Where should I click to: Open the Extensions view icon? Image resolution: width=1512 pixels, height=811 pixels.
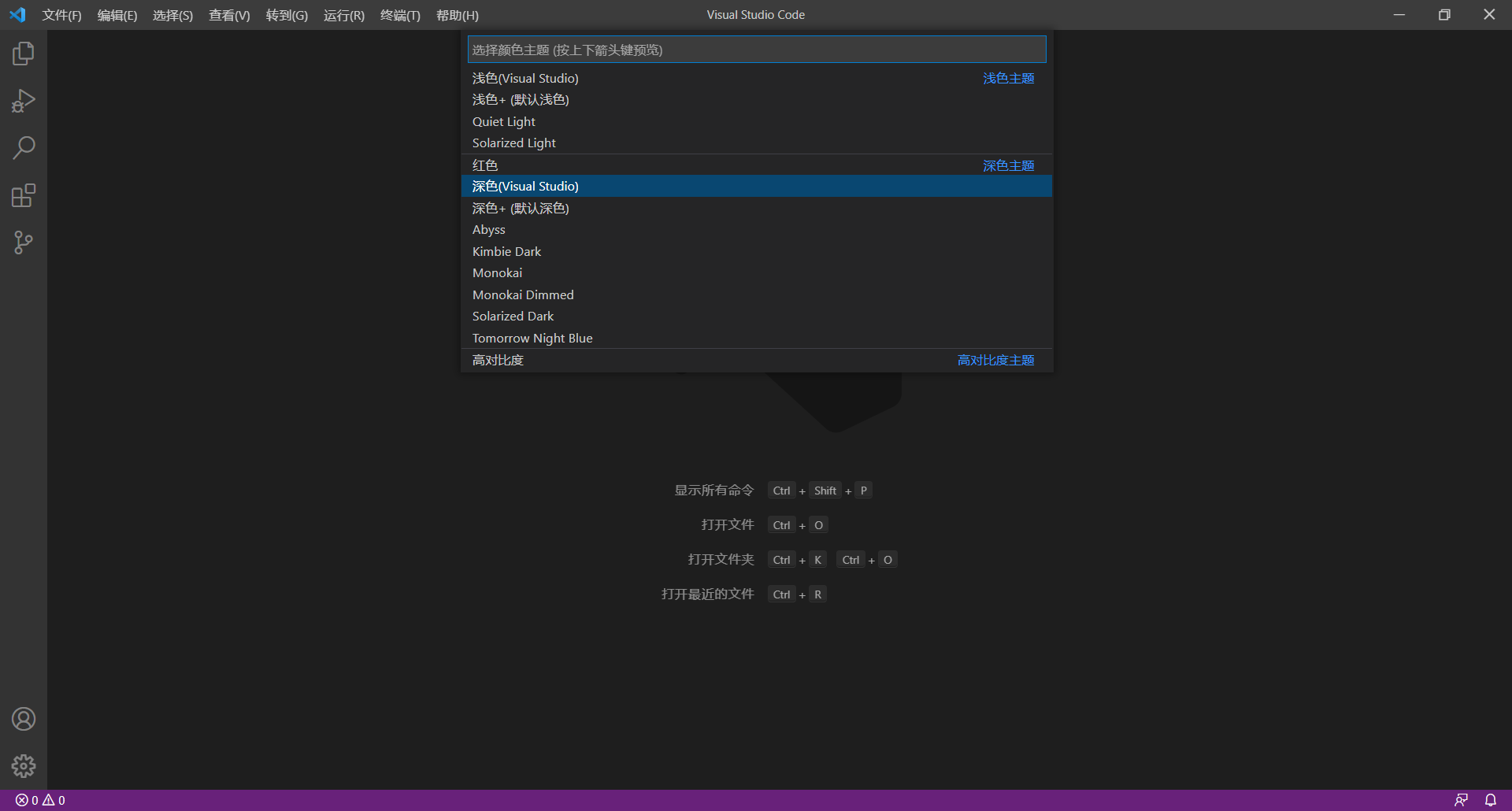coord(24,195)
